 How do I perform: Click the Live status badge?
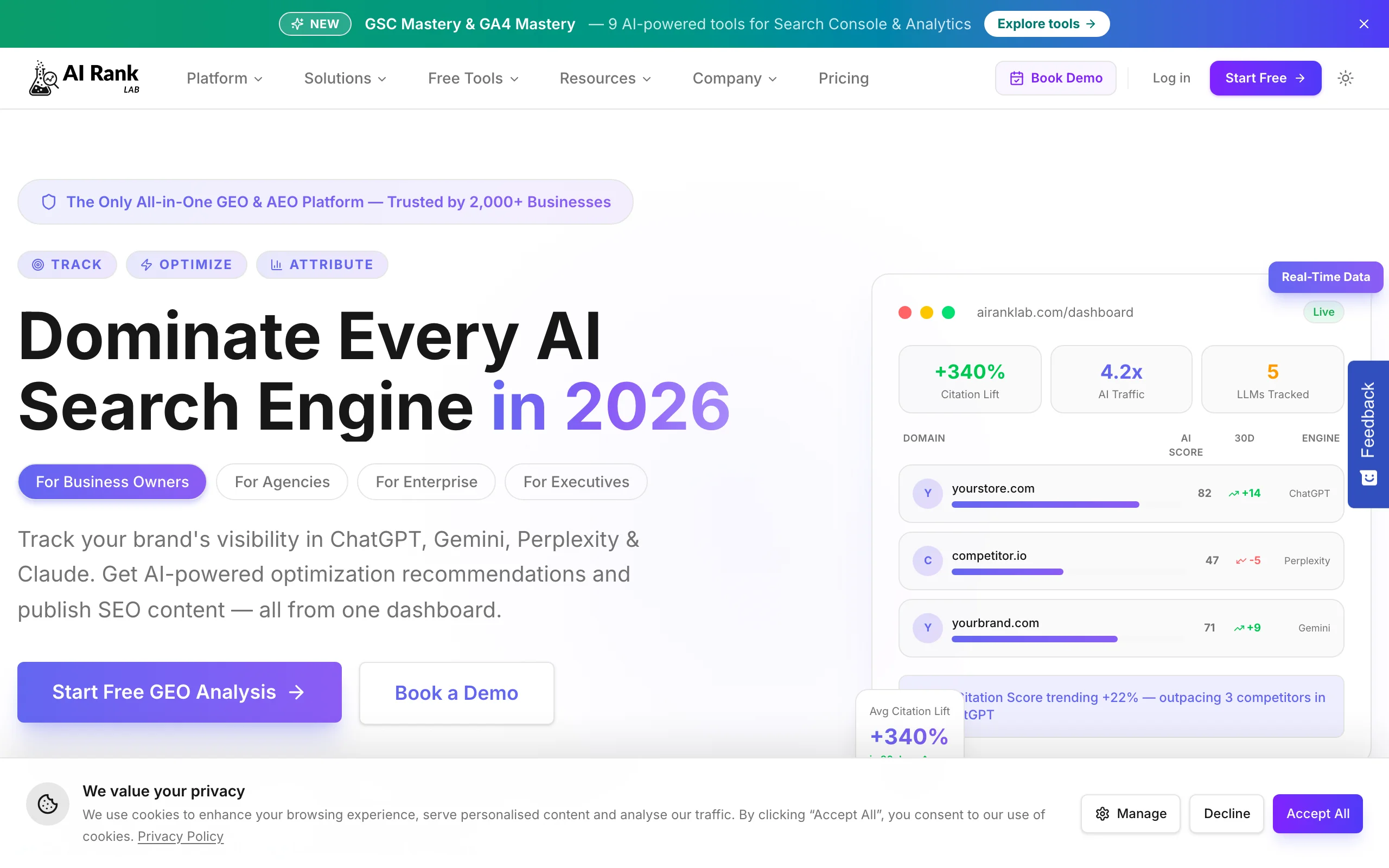click(x=1323, y=312)
